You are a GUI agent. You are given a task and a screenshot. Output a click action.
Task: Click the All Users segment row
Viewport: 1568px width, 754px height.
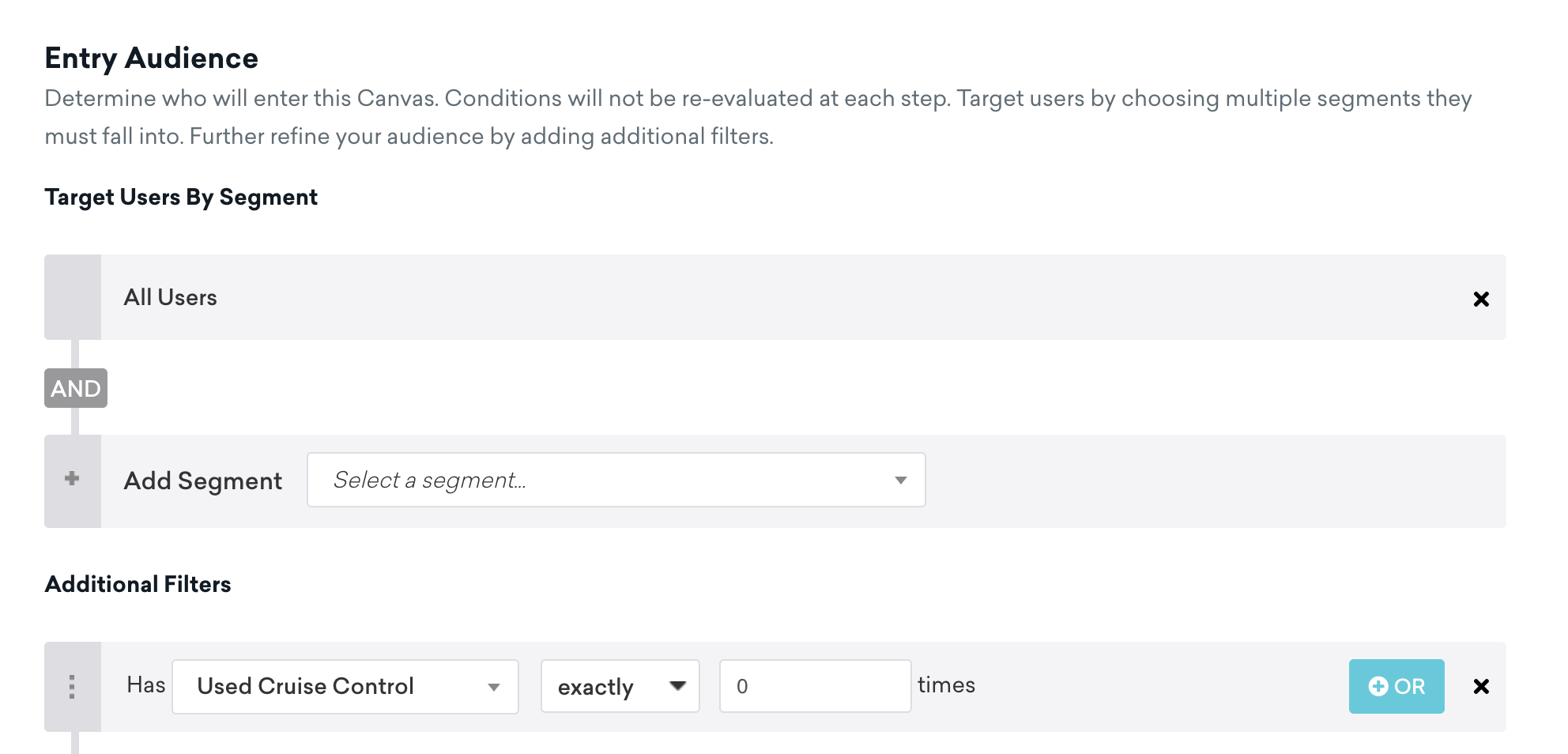[775, 297]
